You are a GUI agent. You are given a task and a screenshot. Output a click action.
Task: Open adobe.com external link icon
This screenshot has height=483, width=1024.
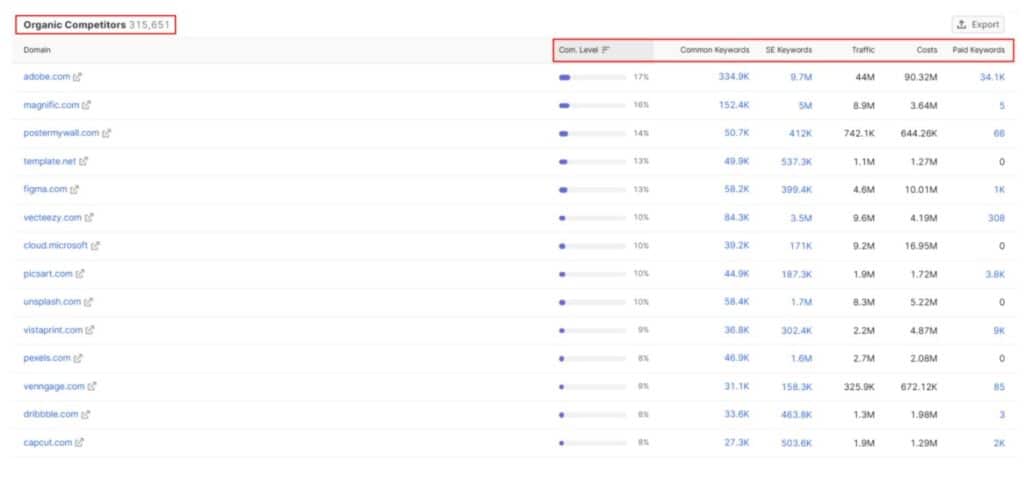(x=77, y=76)
